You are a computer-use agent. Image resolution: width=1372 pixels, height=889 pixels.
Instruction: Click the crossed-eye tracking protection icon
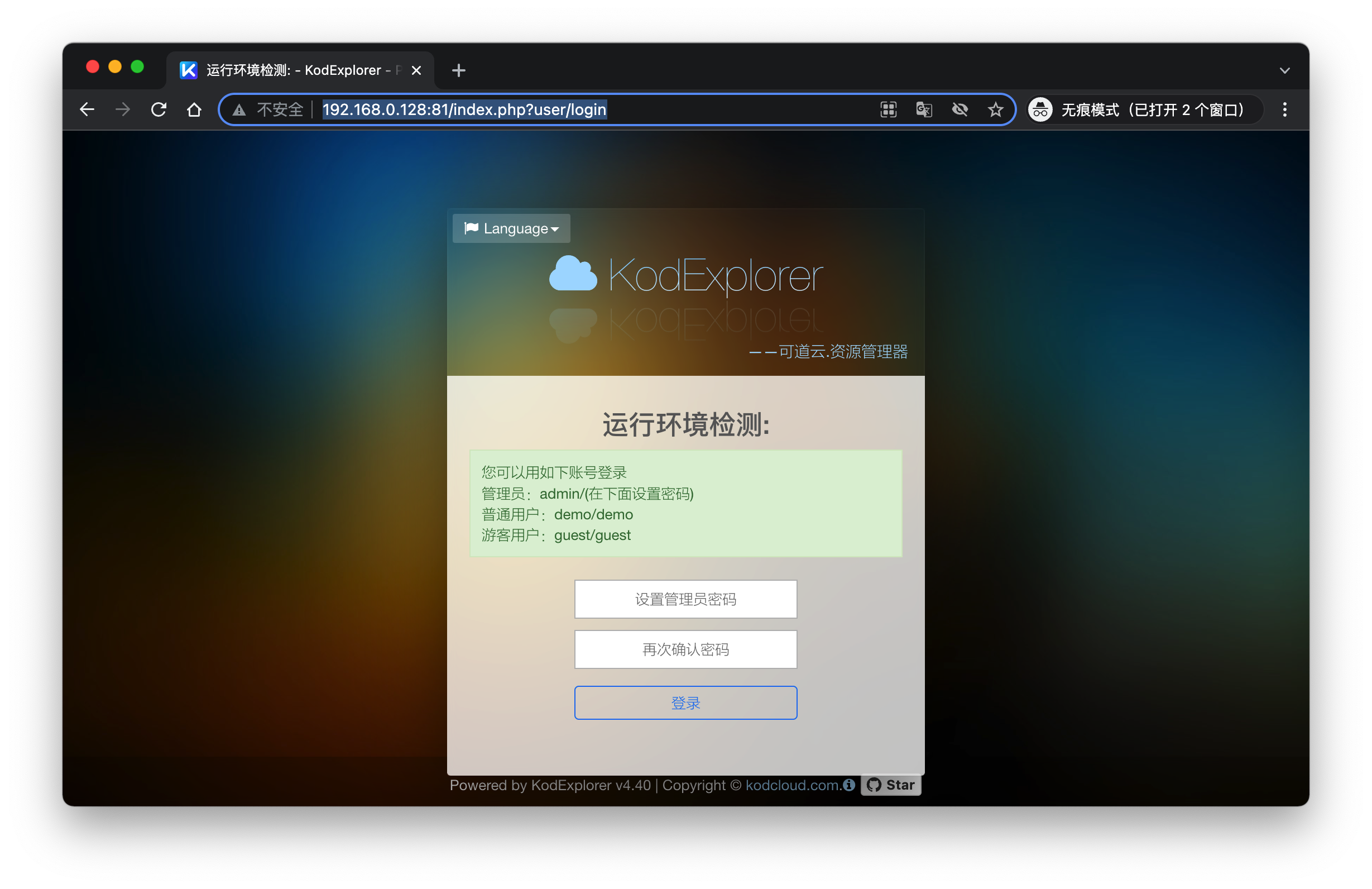960,109
